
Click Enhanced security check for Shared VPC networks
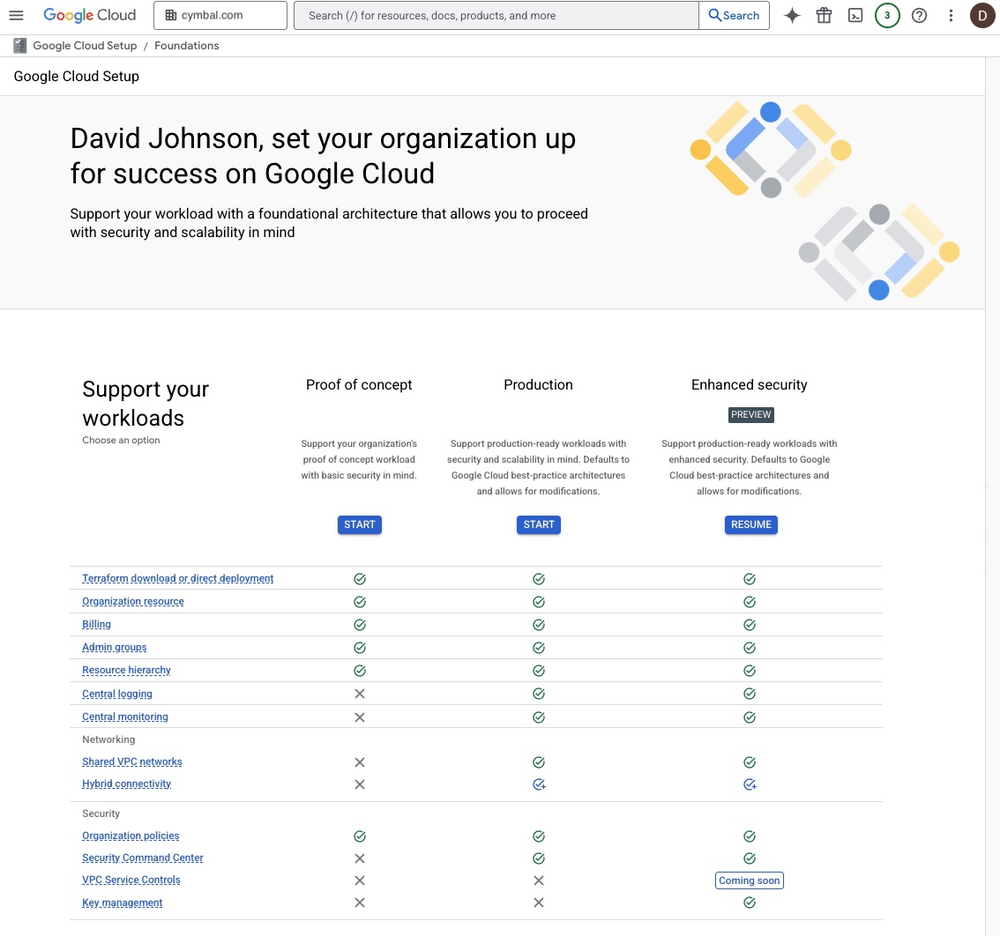[x=749, y=763]
